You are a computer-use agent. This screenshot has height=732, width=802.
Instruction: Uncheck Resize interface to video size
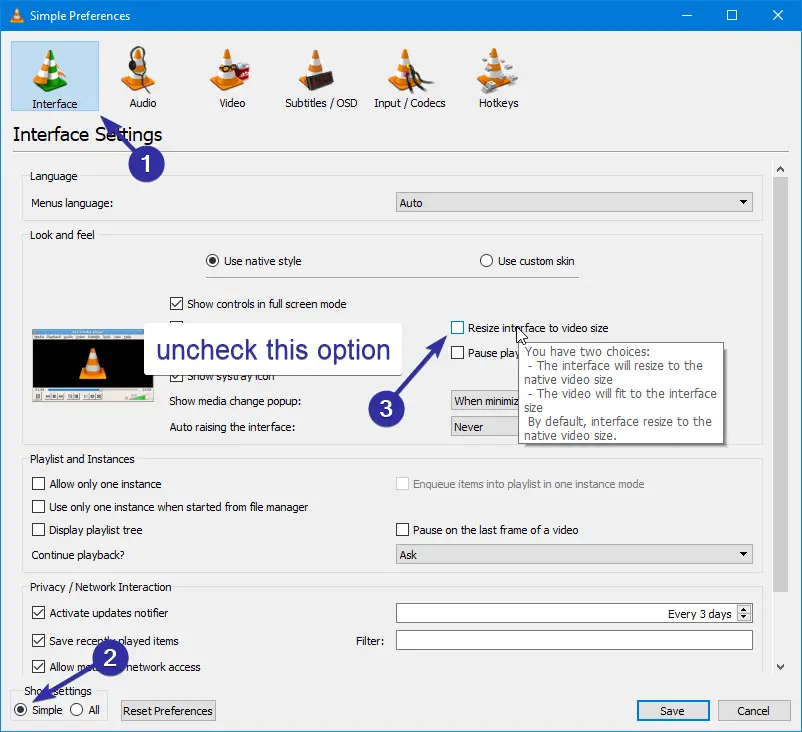click(457, 327)
